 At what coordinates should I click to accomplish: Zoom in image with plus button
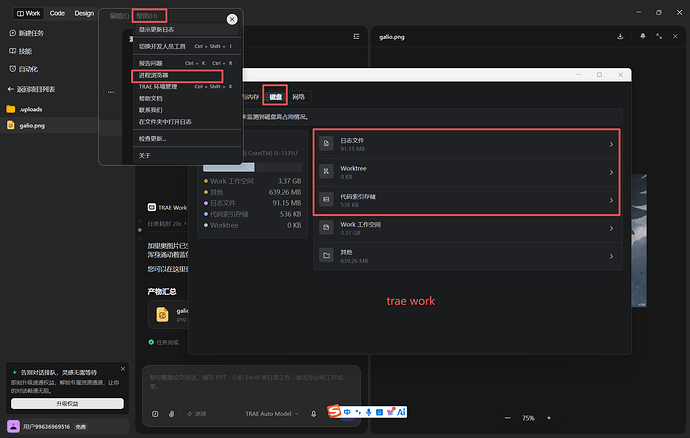click(x=549, y=418)
